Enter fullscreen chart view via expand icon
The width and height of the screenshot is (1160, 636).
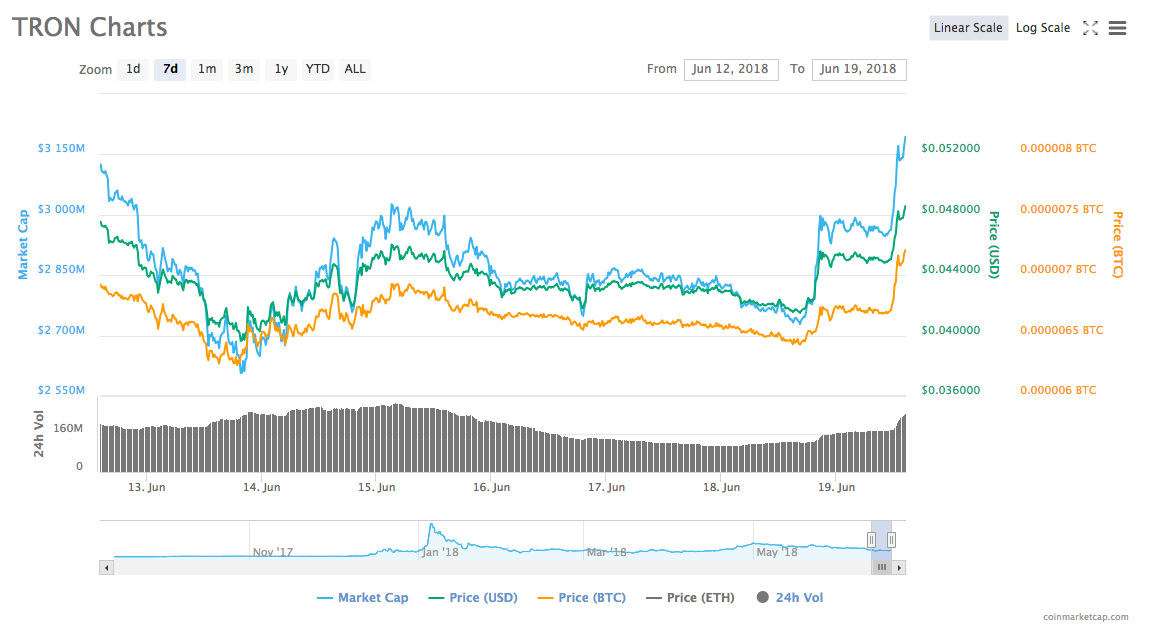click(1092, 28)
